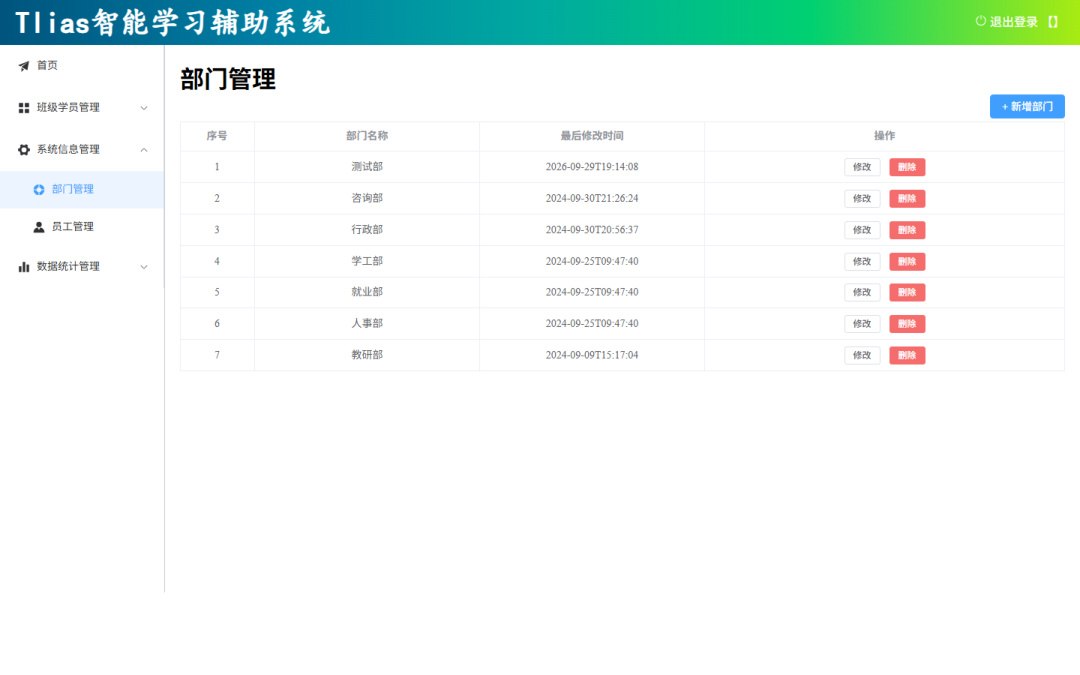Click the timestamp 2024-09-09T15:17:04
The width and height of the screenshot is (1080, 675).
(x=592, y=355)
